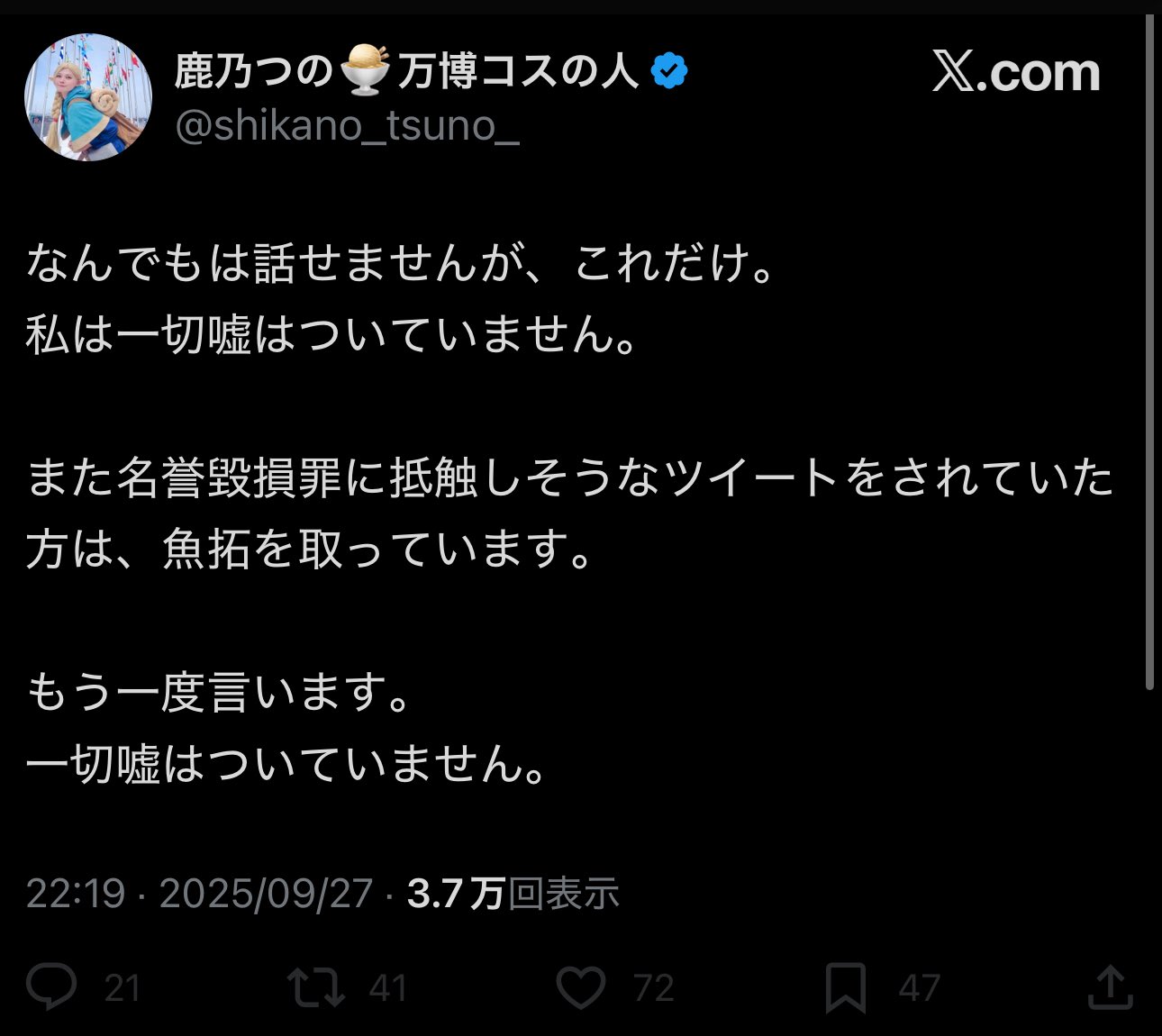This screenshot has width=1162, height=1036.
Task: Like the post with the heart icon
Action: (x=581, y=987)
